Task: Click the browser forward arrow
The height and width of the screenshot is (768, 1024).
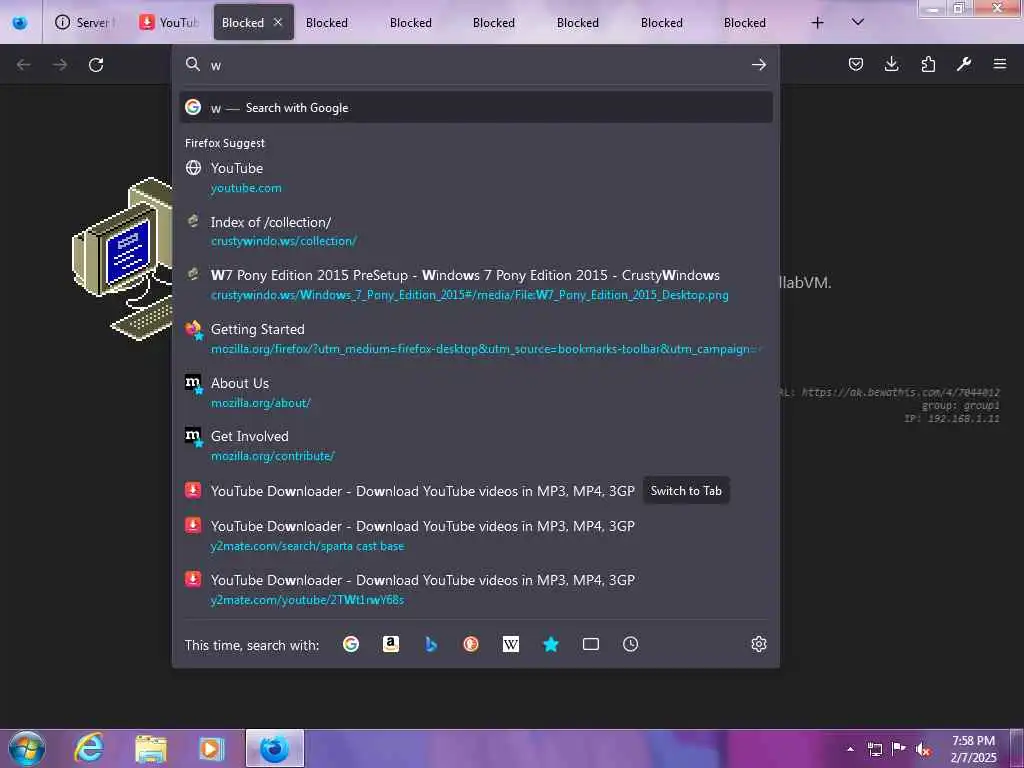Action: coord(60,65)
